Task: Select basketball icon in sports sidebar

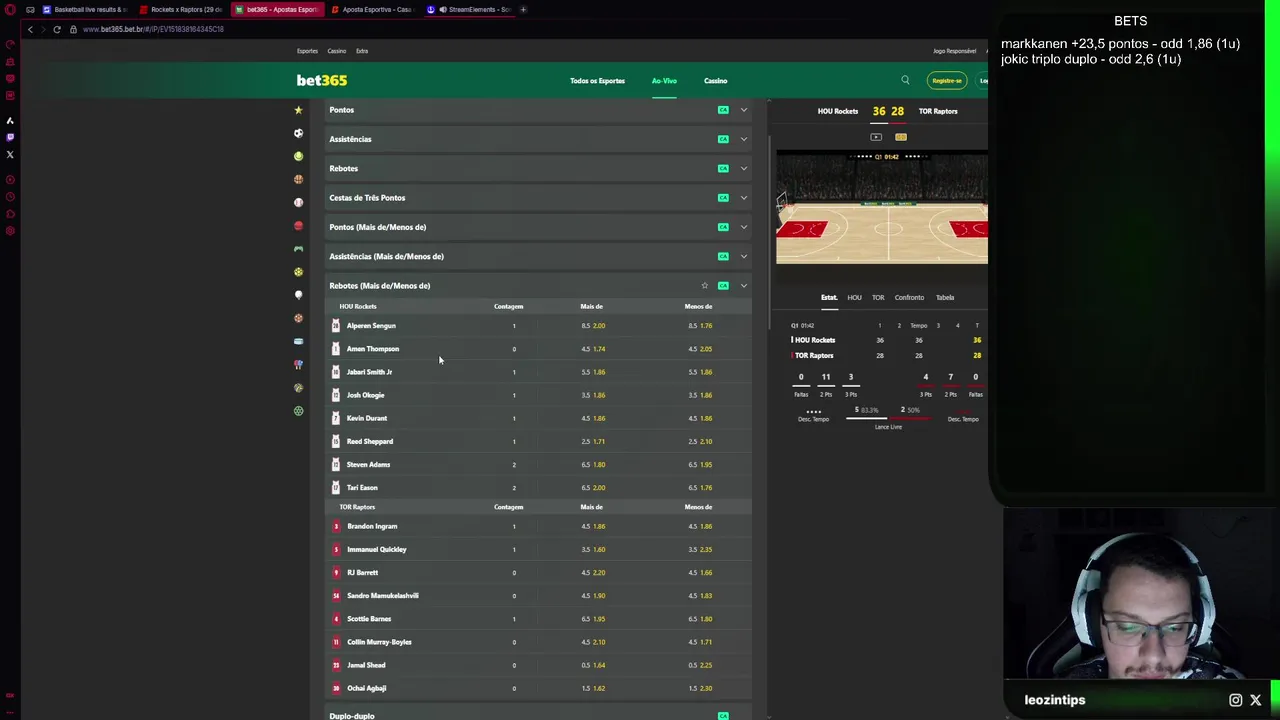Action: 298,179
